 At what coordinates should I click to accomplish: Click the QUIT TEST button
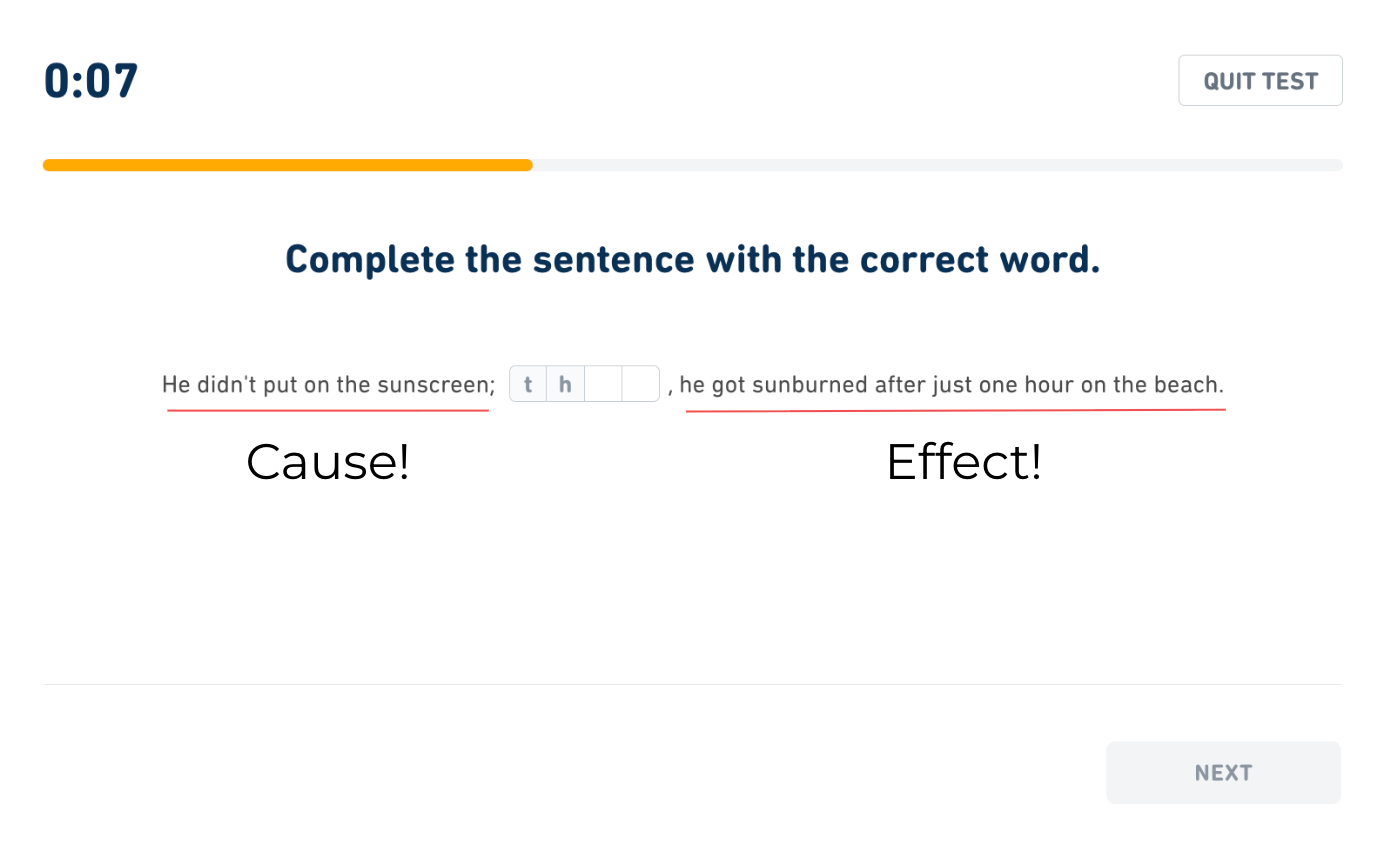pos(1260,81)
